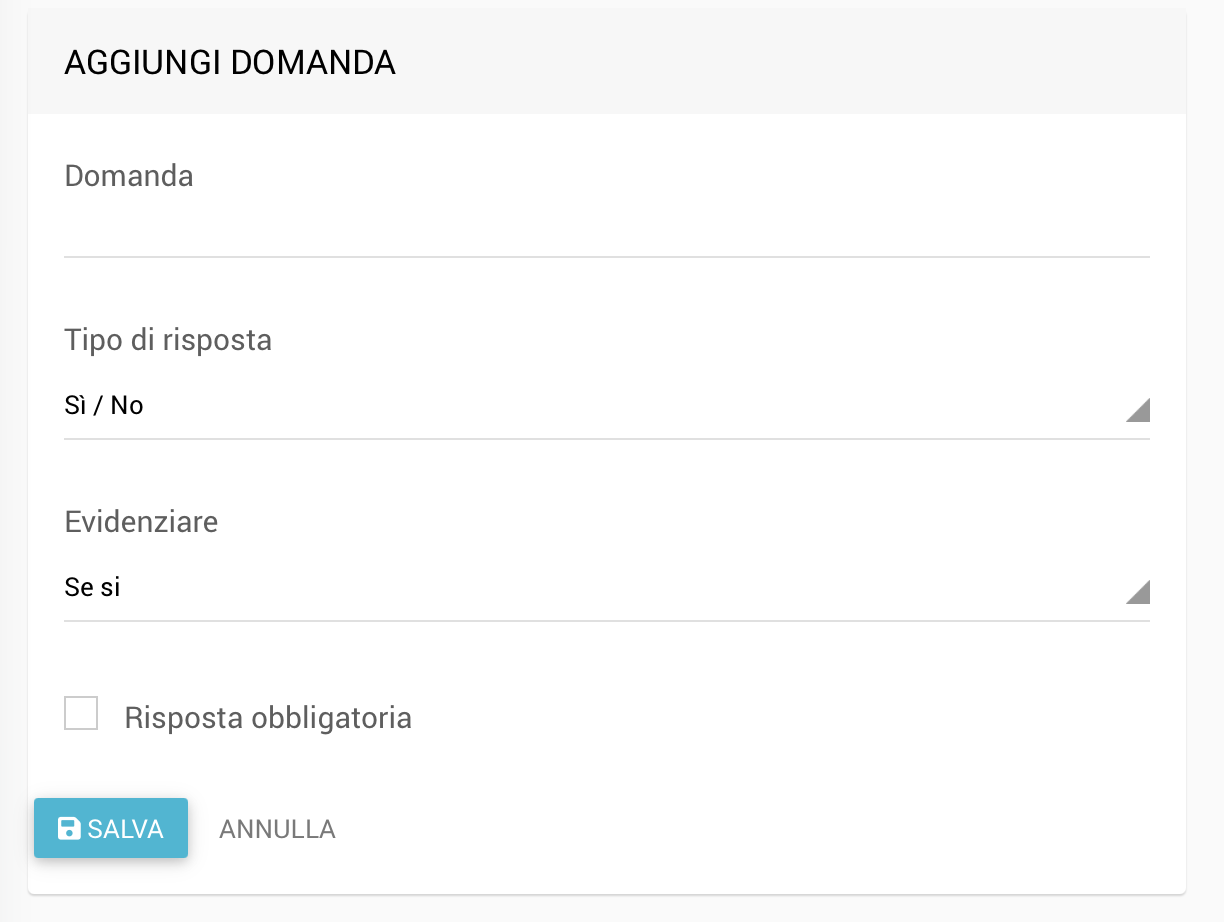This screenshot has height=922, width=1224.
Task: Select the 'Sì / No' value text
Action: [x=104, y=406]
